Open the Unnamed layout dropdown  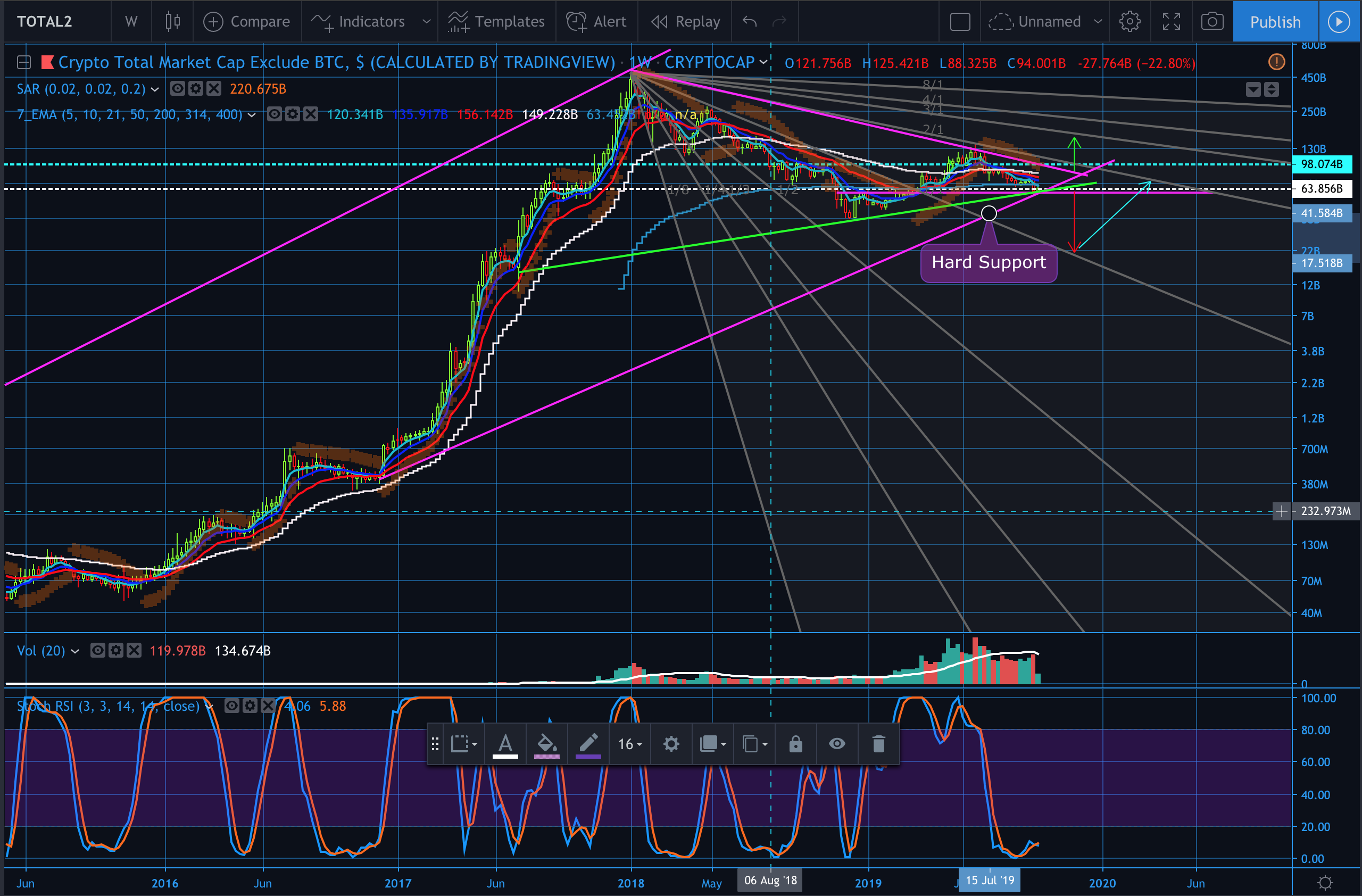click(x=1097, y=22)
